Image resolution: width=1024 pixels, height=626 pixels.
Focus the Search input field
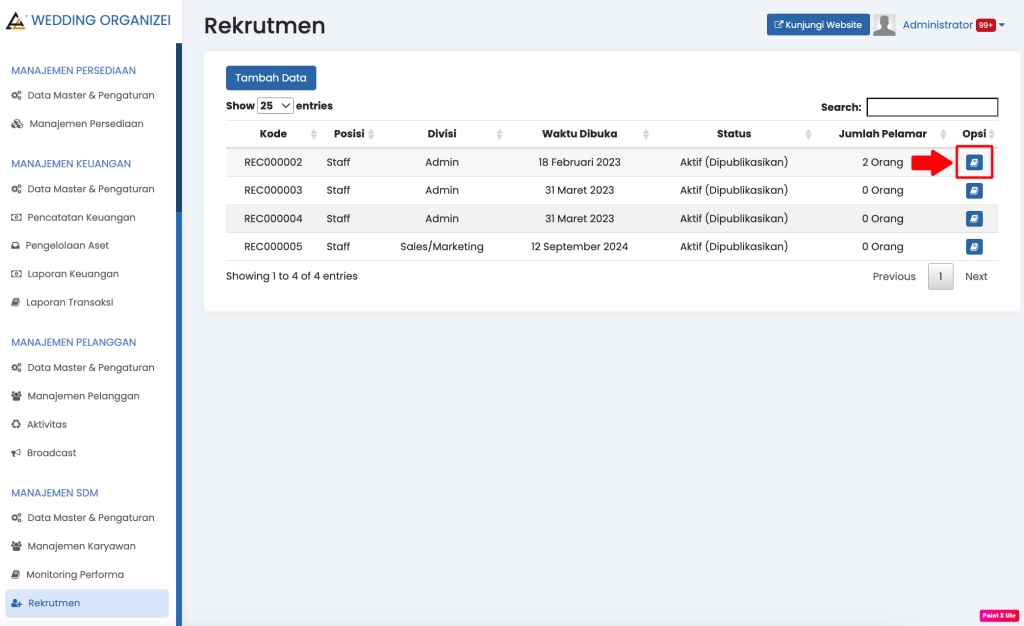[931, 107]
